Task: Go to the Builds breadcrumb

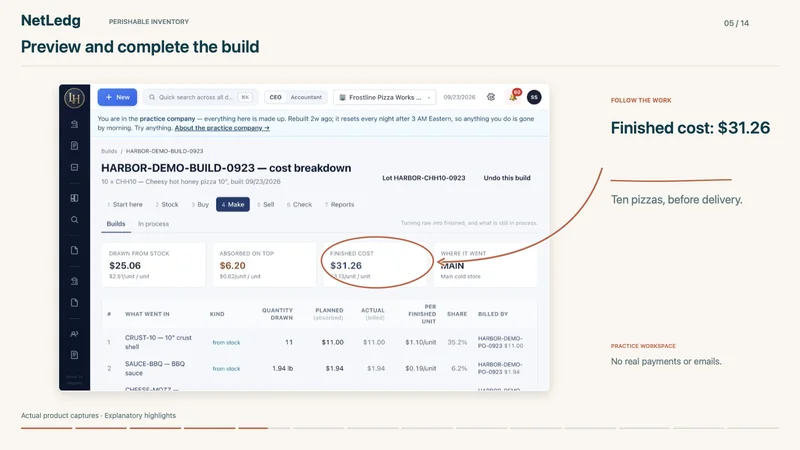Action: 109,151
